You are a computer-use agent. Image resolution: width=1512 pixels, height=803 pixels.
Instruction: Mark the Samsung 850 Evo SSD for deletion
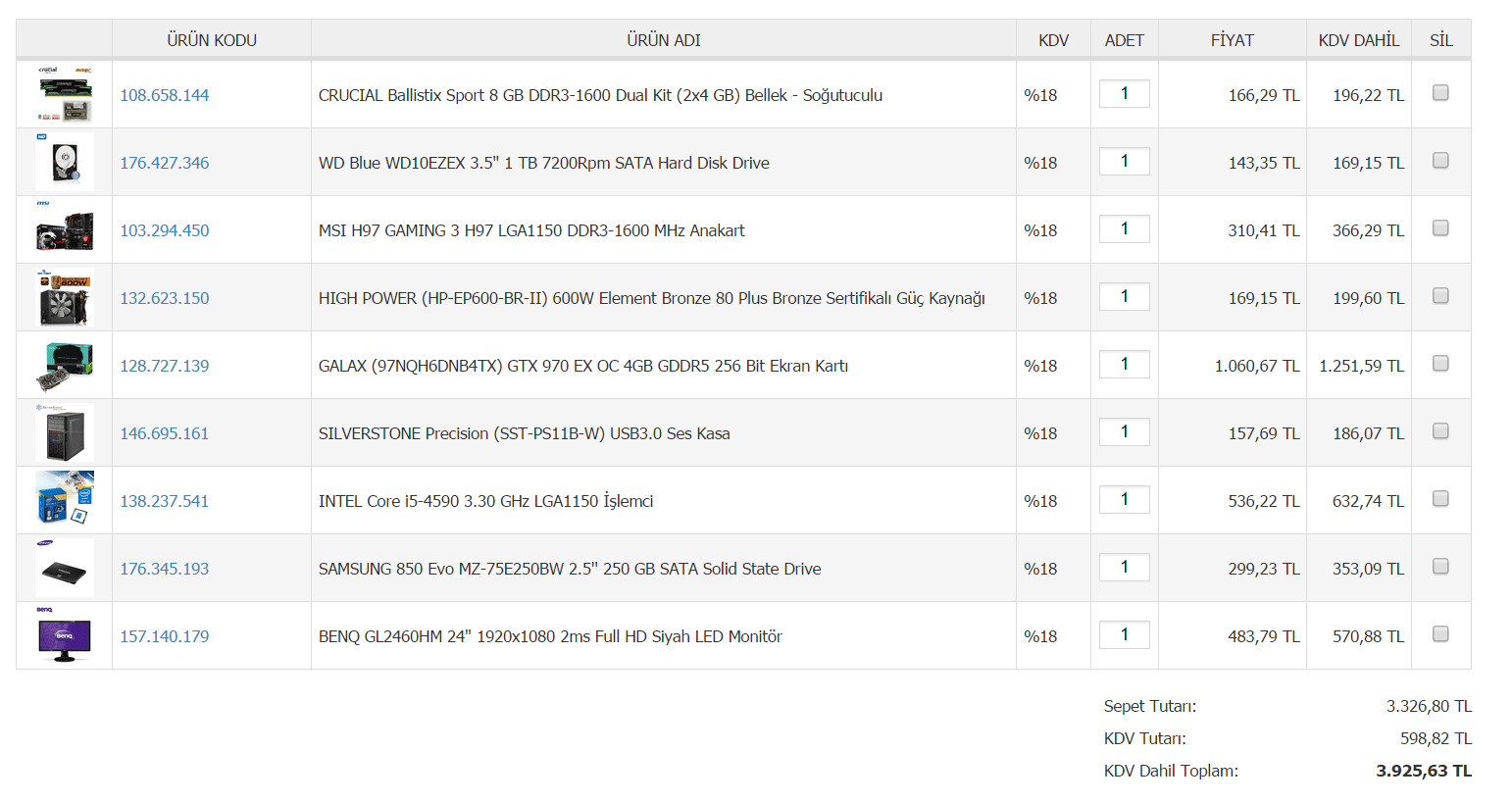coord(1440,567)
